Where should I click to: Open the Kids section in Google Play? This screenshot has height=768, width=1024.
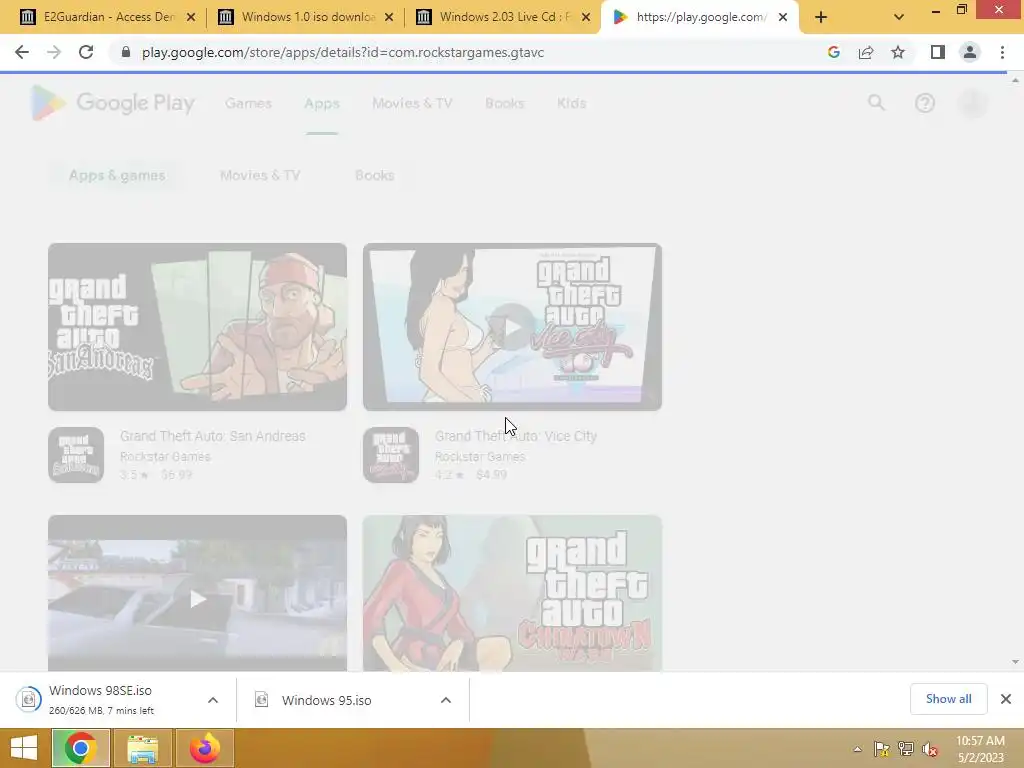click(x=571, y=103)
